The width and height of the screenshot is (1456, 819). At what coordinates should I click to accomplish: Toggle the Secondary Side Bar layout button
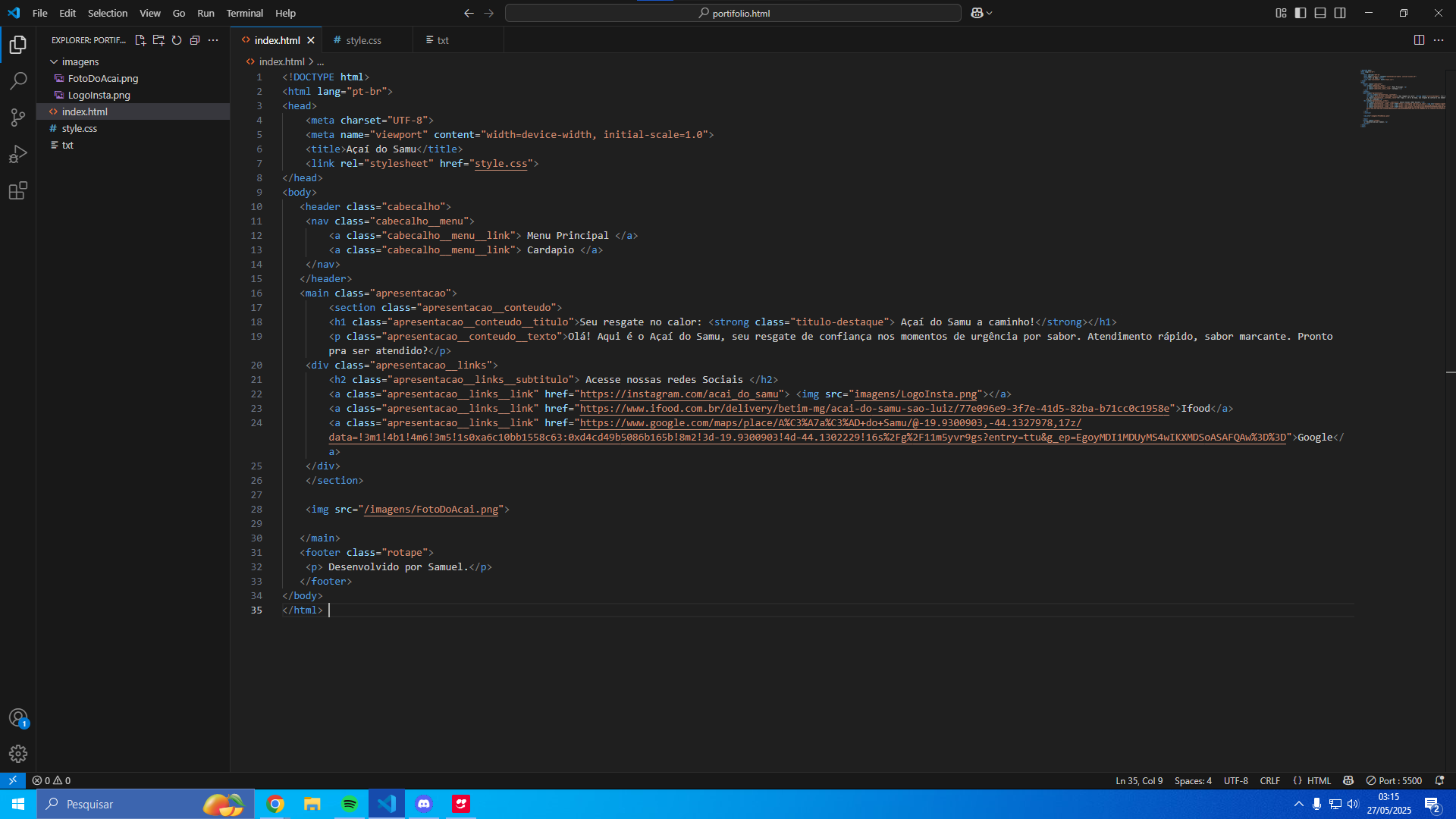tap(1340, 13)
